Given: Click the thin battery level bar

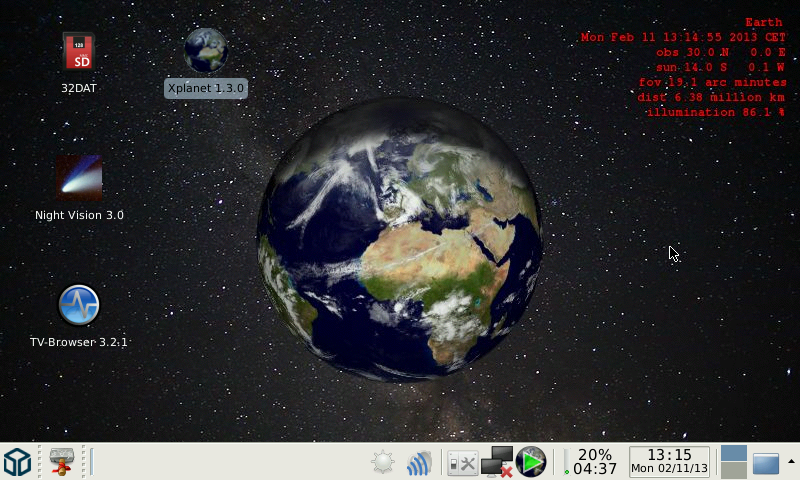Looking at the screenshot, I should point(566,462).
